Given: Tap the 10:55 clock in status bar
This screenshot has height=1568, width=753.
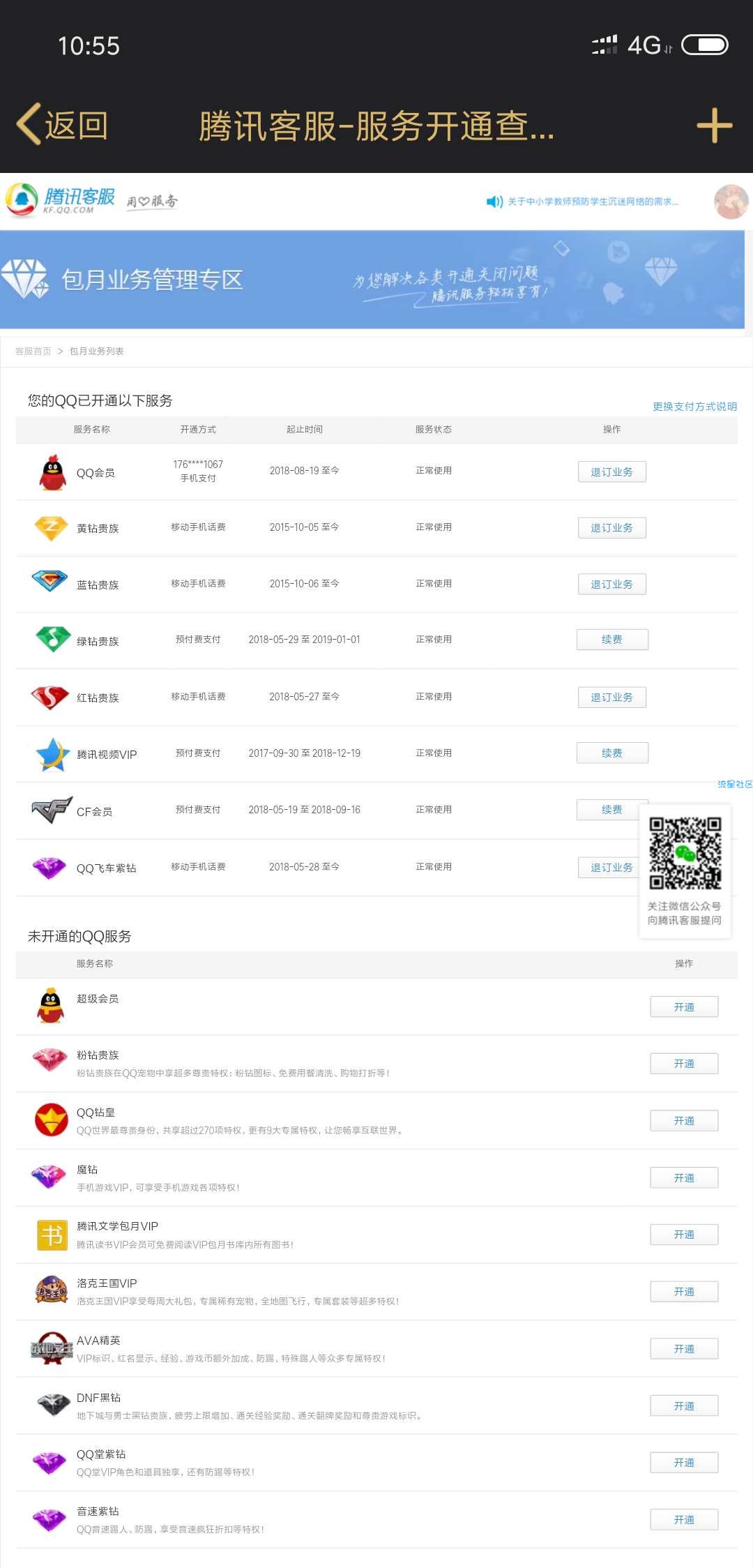Looking at the screenshot, I should pos(89,46).
